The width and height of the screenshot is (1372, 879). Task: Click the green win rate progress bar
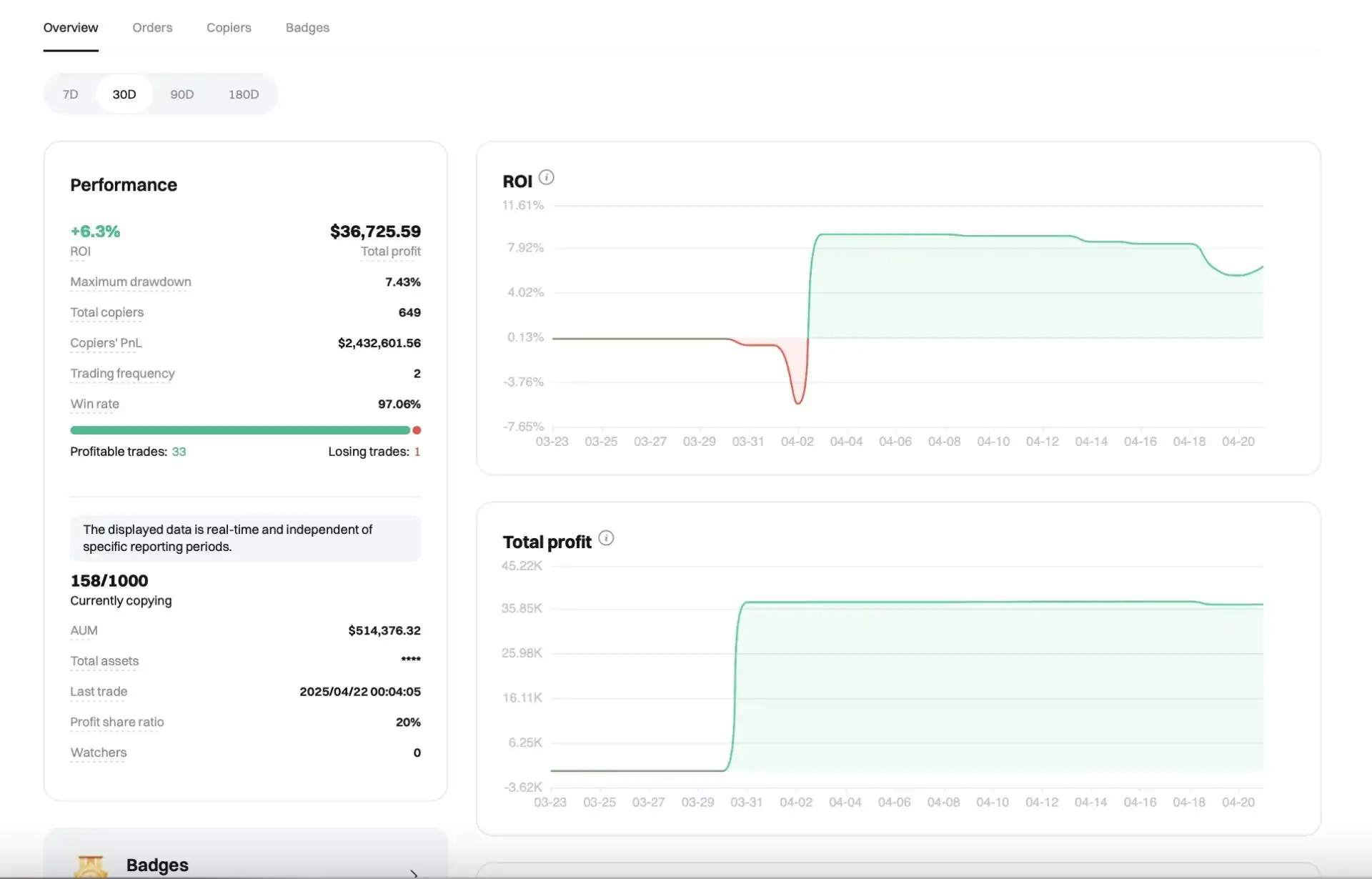[239, 430]
